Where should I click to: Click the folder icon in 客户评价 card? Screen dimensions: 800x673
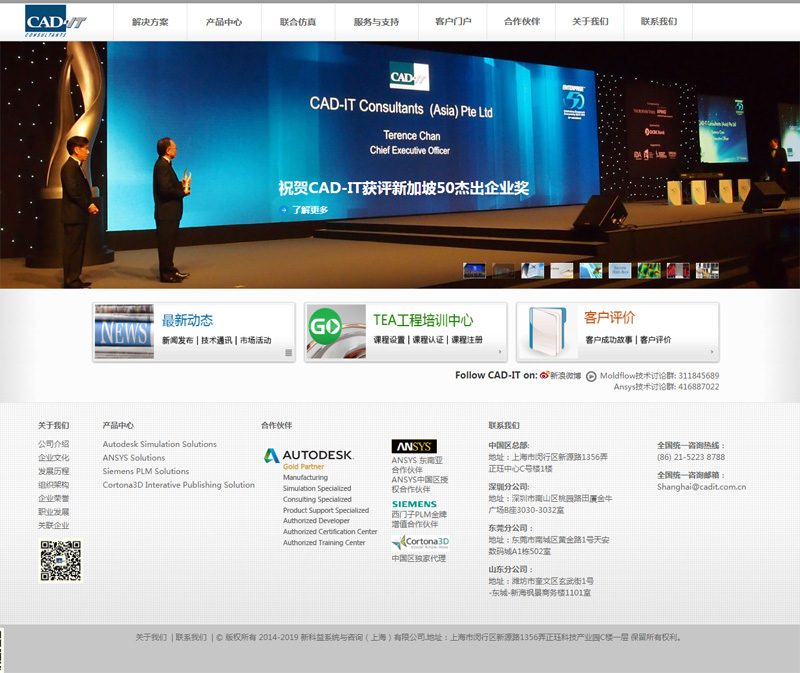pos(547,332)
